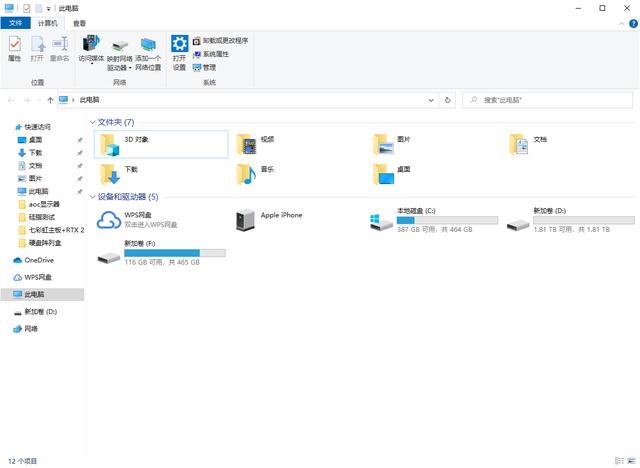Open the 音乐 folder icon
This screenshot has height=468, width=640.
tap(247, 174)
